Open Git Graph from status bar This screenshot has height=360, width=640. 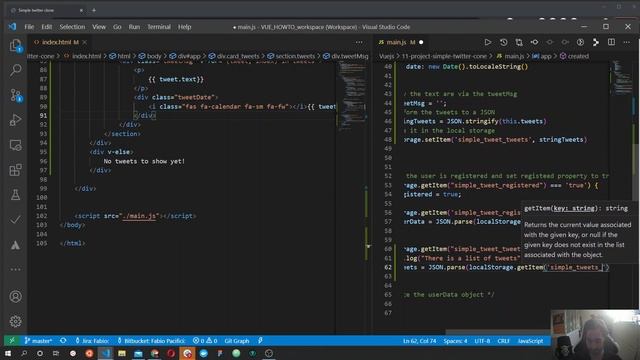coord(237,341)
